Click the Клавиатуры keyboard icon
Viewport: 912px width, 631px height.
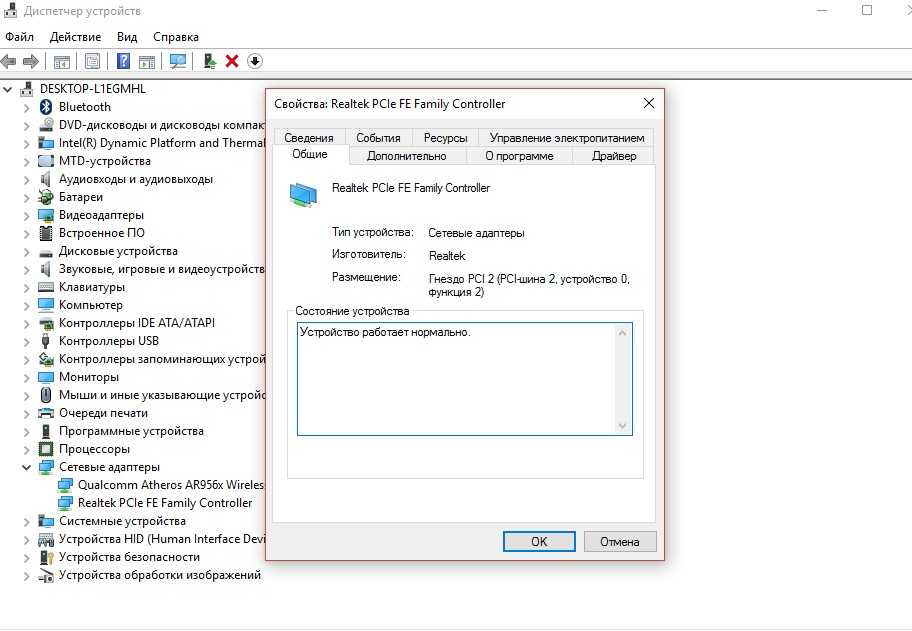[x=46, y=287]
